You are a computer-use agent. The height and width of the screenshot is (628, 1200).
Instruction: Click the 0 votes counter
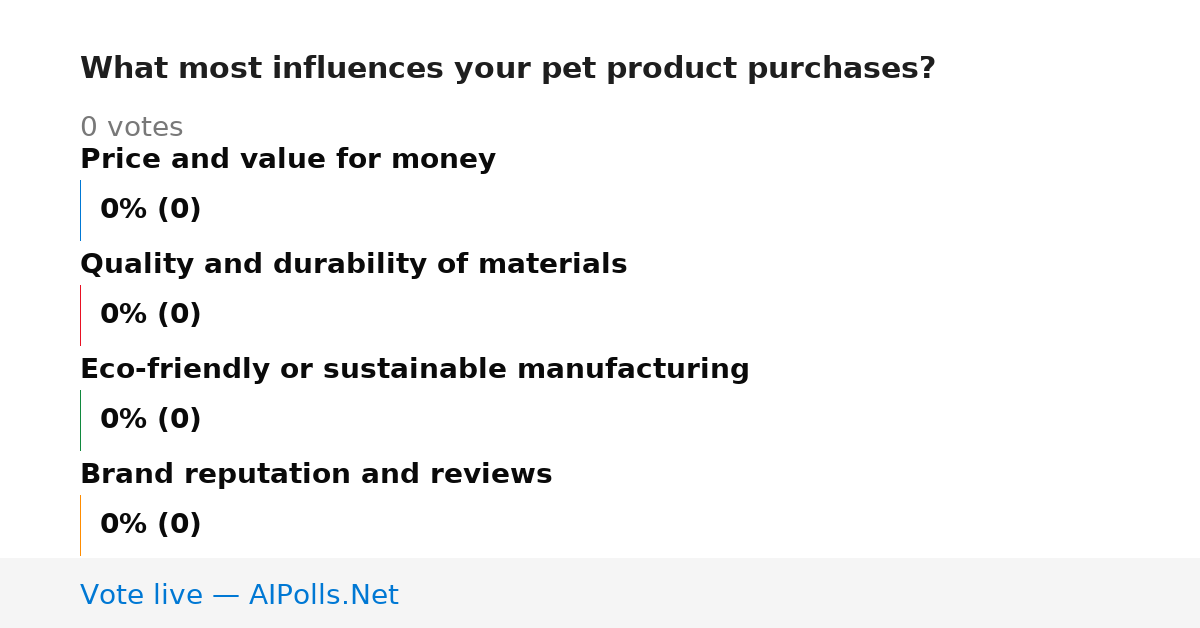point(131,128)
